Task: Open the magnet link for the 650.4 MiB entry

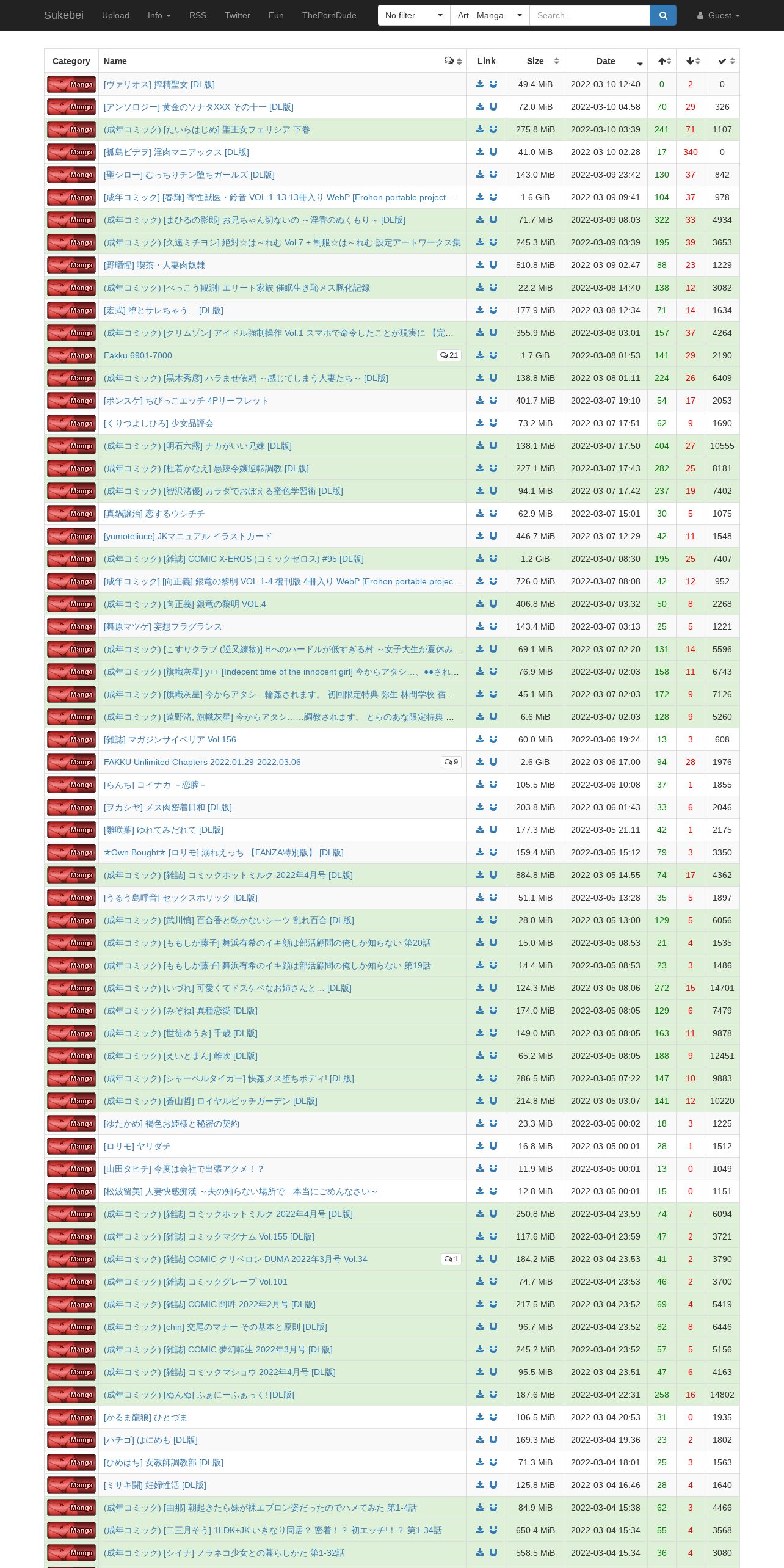Action: click(493, 1530)
